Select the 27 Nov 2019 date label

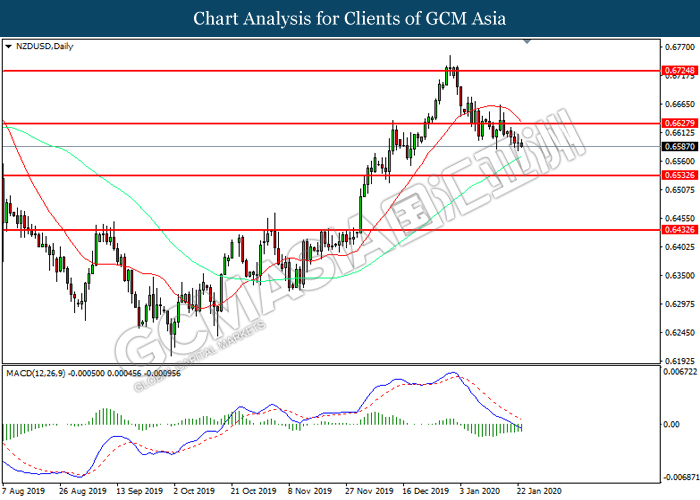(369, 491)
